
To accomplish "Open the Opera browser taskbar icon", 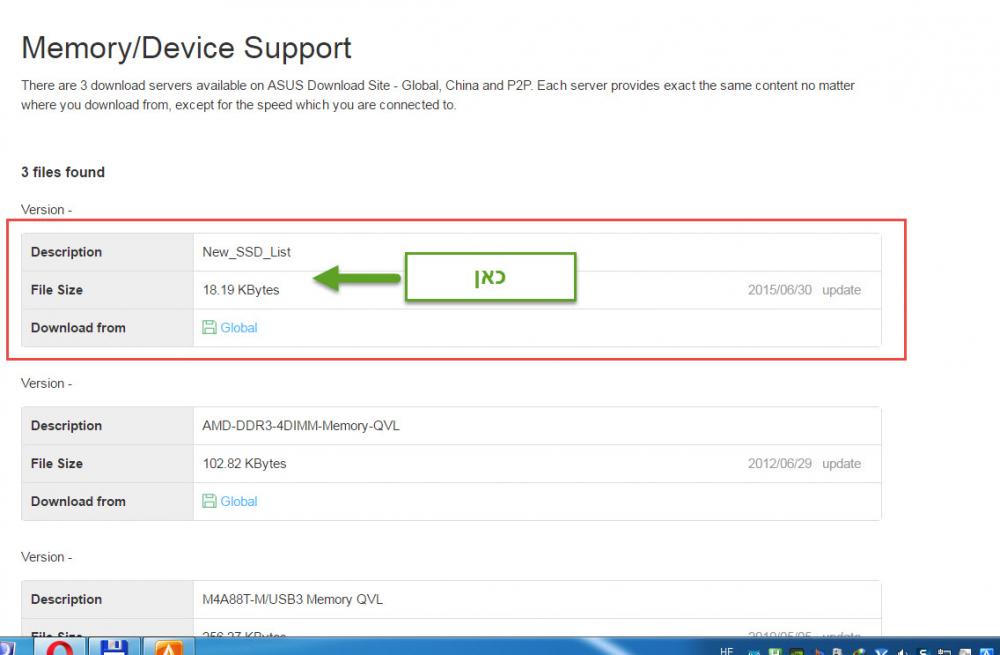I will click(59, 647).
